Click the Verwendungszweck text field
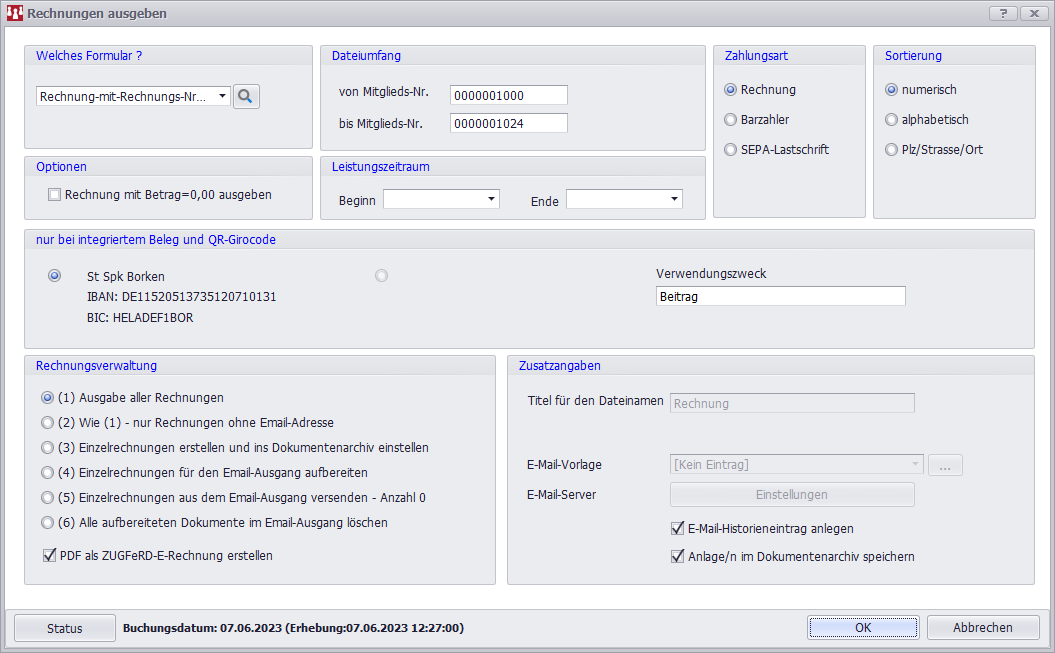Viewport: 1055px width, 653px height. [780, 297]
